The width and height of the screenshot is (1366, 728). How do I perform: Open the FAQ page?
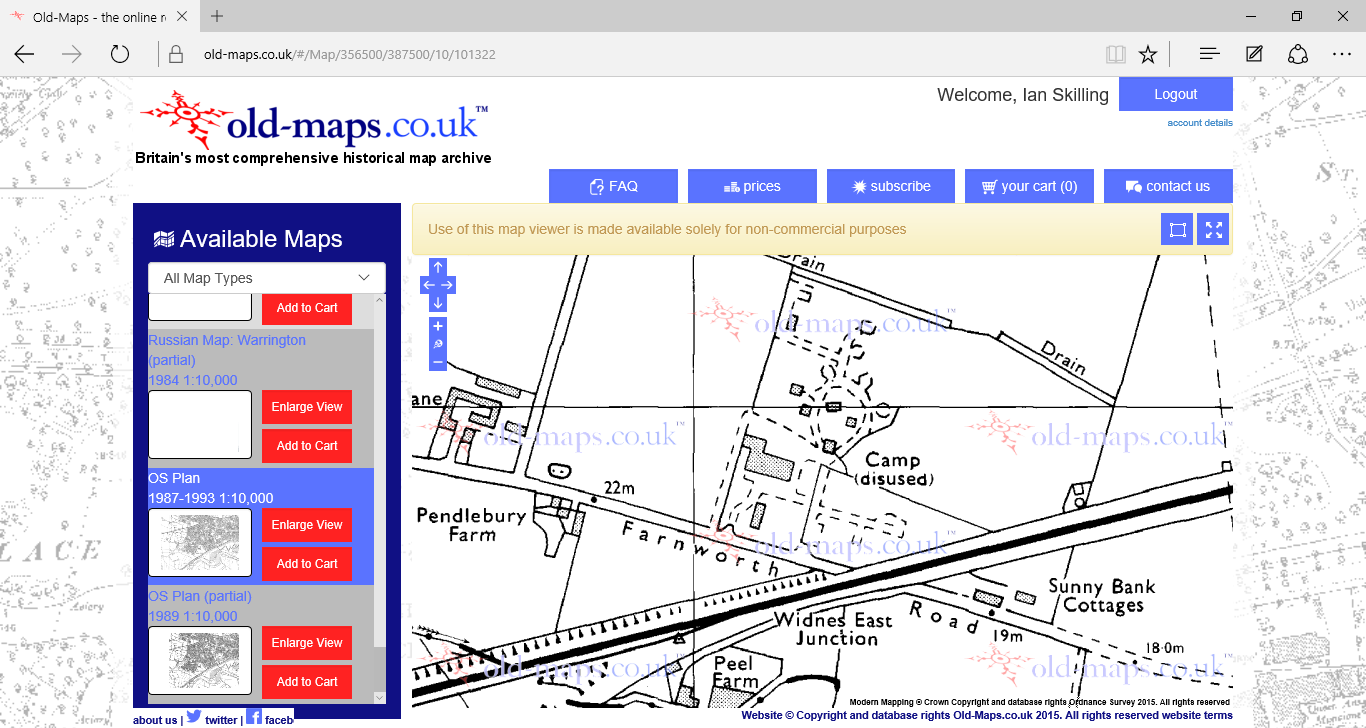(613, 186)
